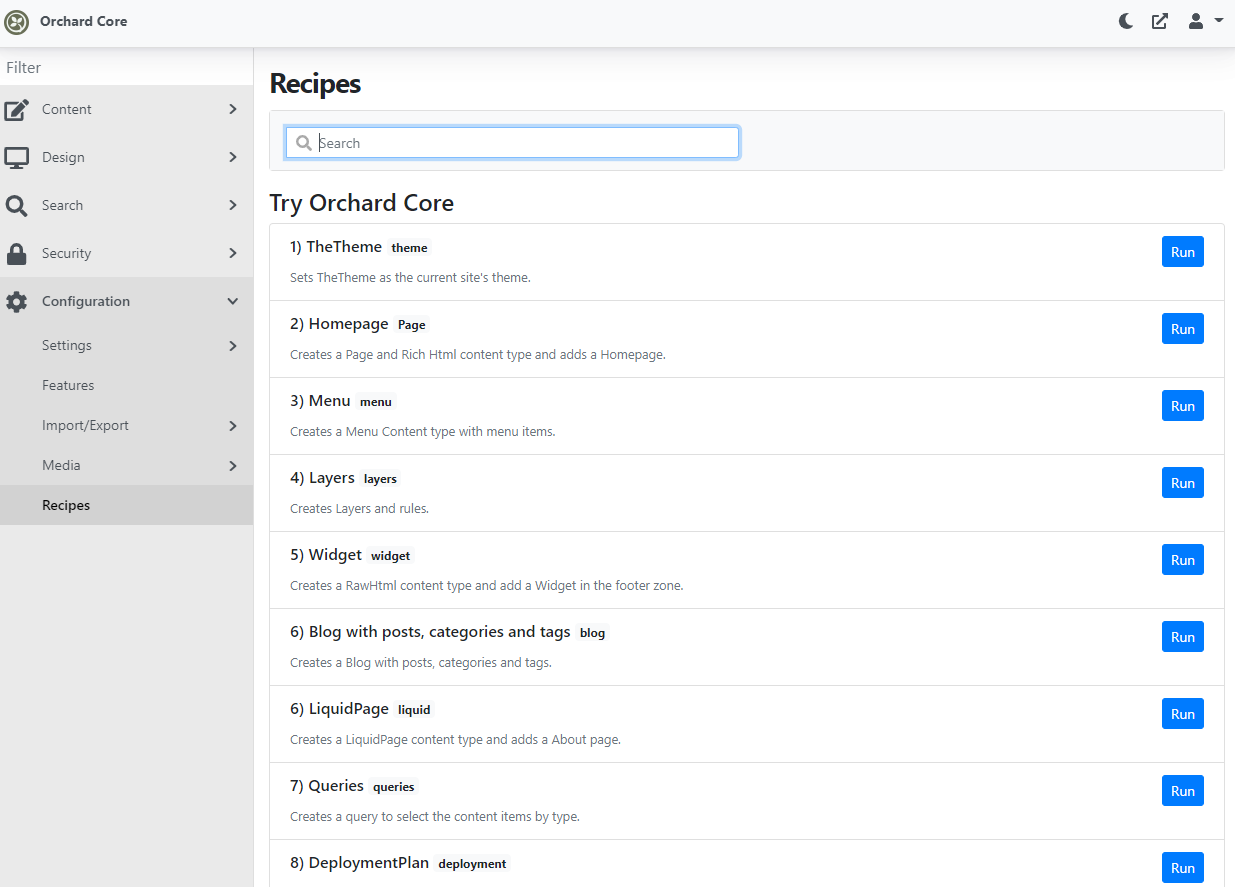Toggle dark mode moon icon
This screenshot has width=1235, height=887.
(x=1126, y=21)
